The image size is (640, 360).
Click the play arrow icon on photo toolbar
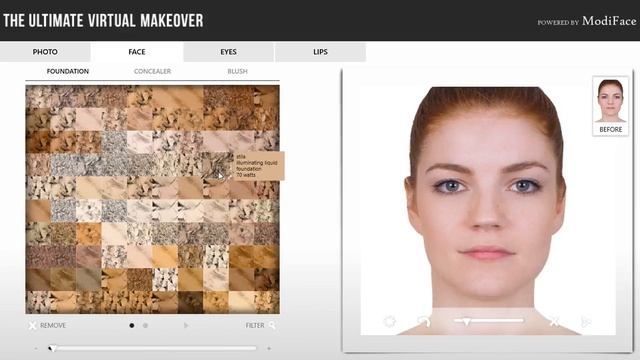(x=586, y=322)
